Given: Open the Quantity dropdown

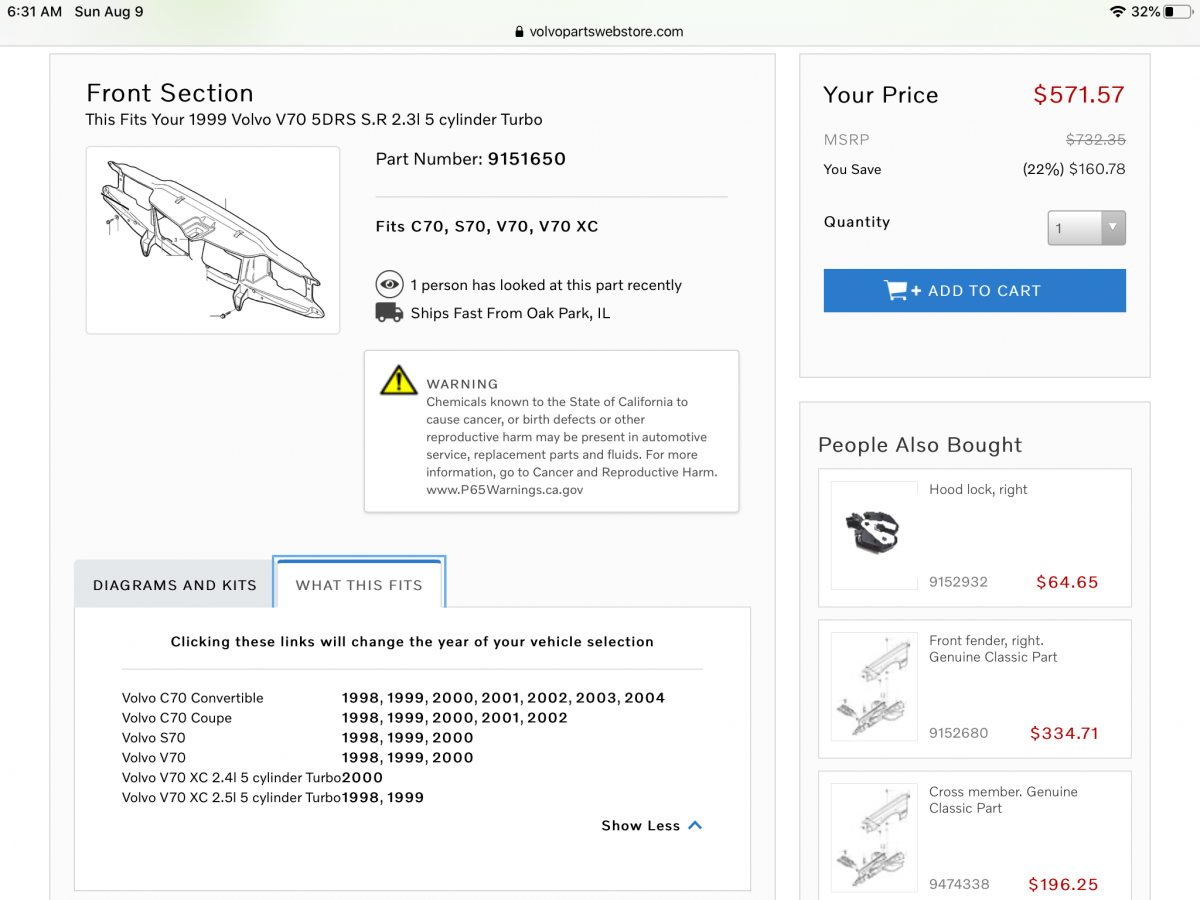Looking at the screenshot, I should [1086, 228].
